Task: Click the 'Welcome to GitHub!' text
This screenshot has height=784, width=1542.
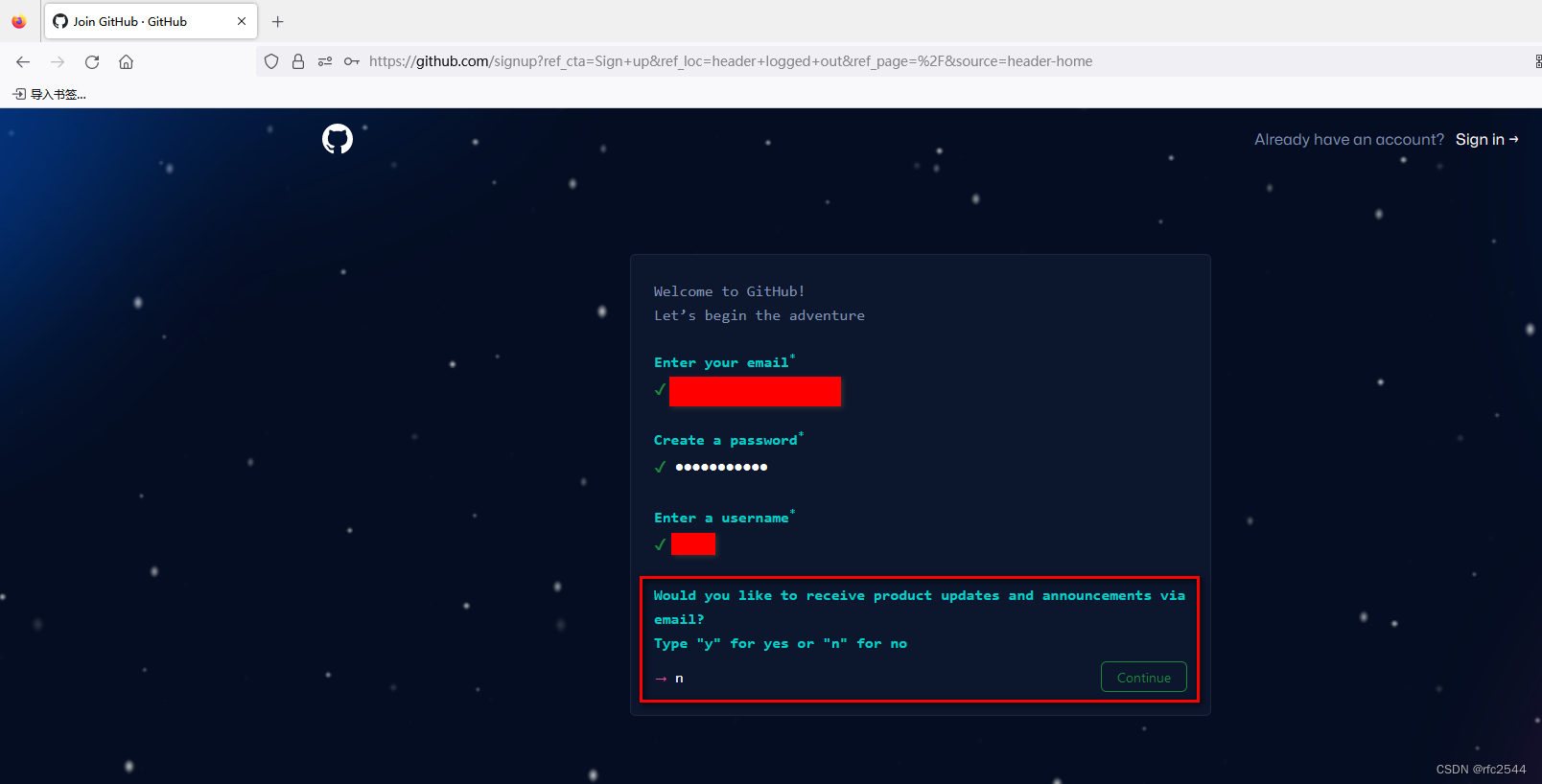Action: point(730,291)
